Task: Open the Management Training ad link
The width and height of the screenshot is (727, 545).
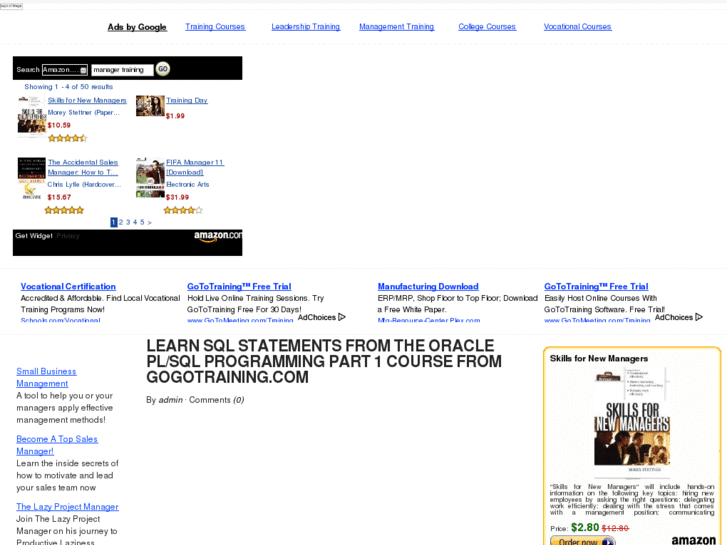Action: click(396, 27)
